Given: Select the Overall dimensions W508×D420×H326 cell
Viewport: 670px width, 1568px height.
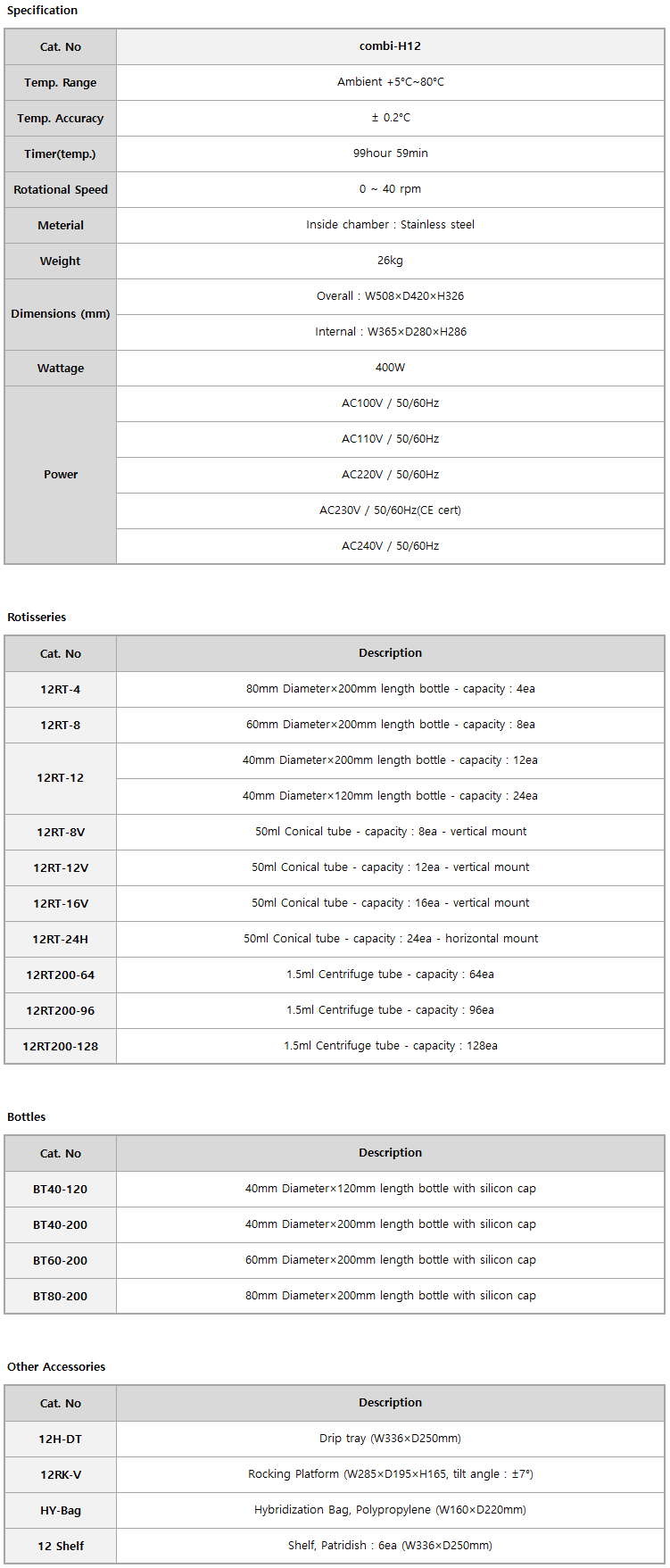Looking at the screenshot, I should [390, 296].
